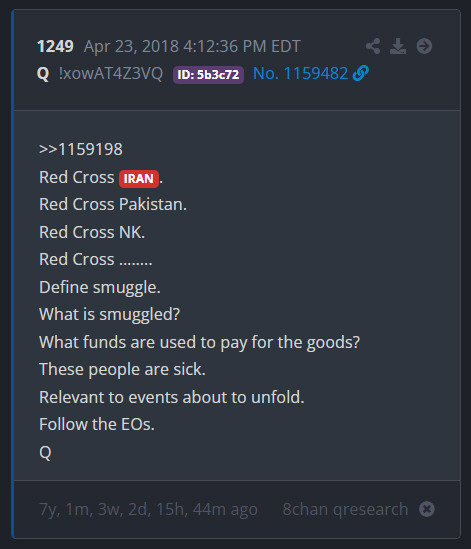Image resolution: width=471 pixels, height=549 pixels.
Task: Click the chain link icon beside No. 1159482
Action: [361, 74]
